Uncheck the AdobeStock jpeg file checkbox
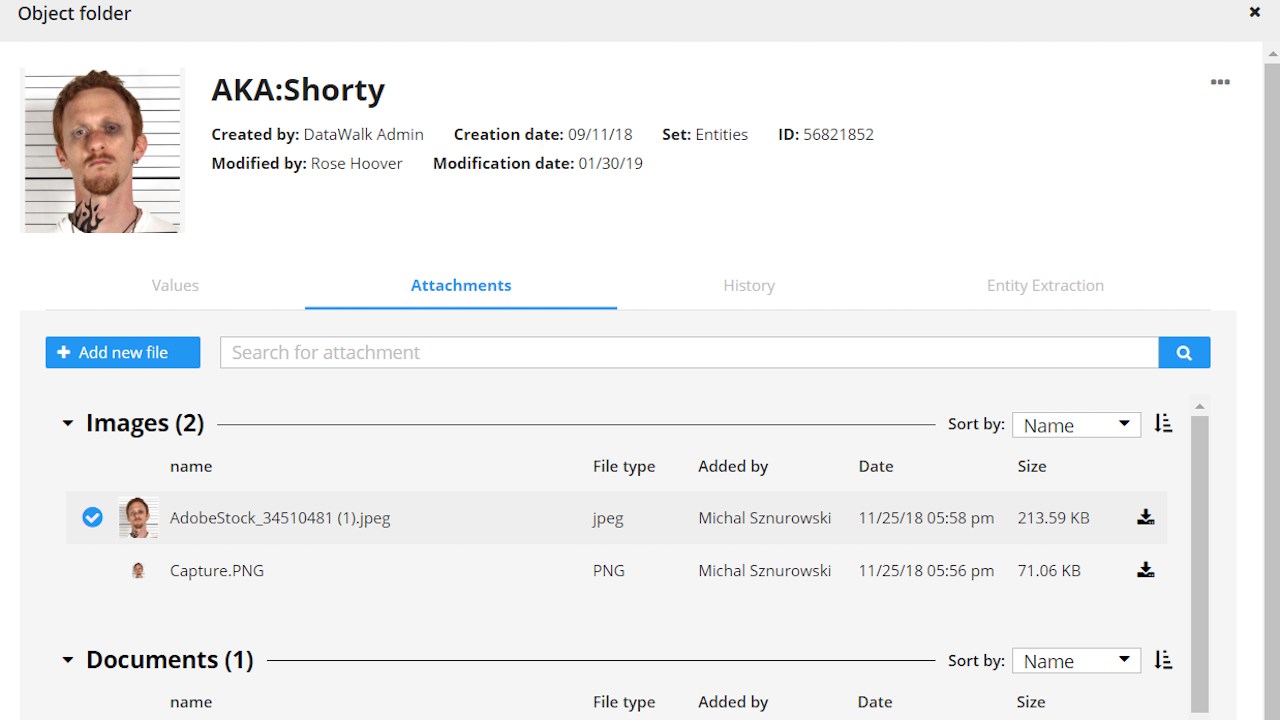Viewport: 1280px width, 720px height. 92,518
